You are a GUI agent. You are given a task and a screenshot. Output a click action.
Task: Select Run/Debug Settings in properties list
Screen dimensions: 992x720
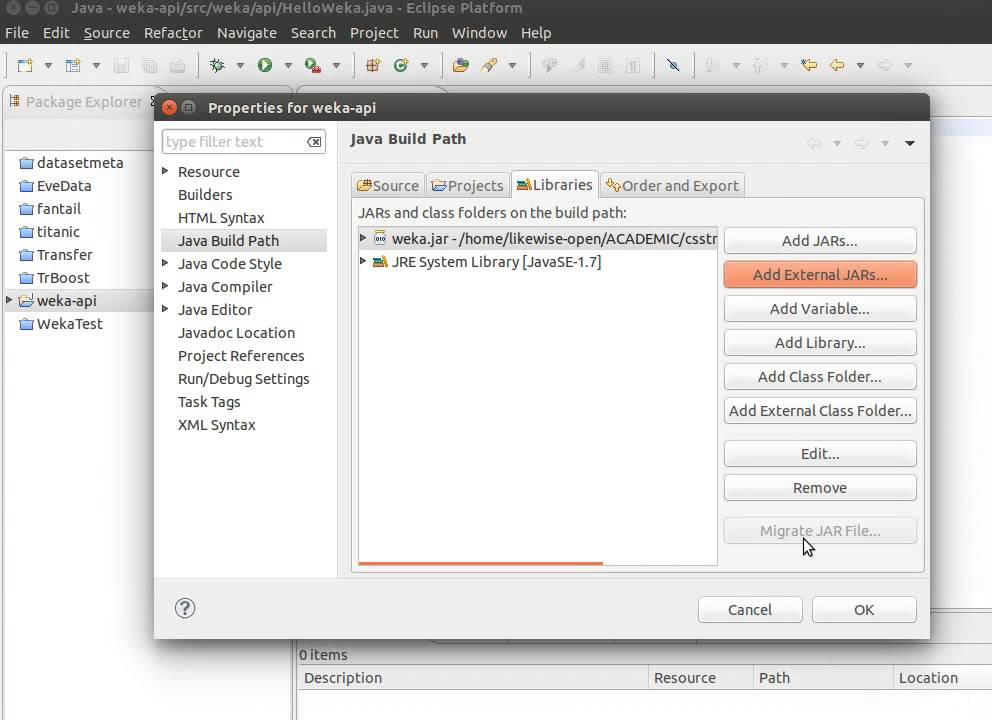coord(244,379)
